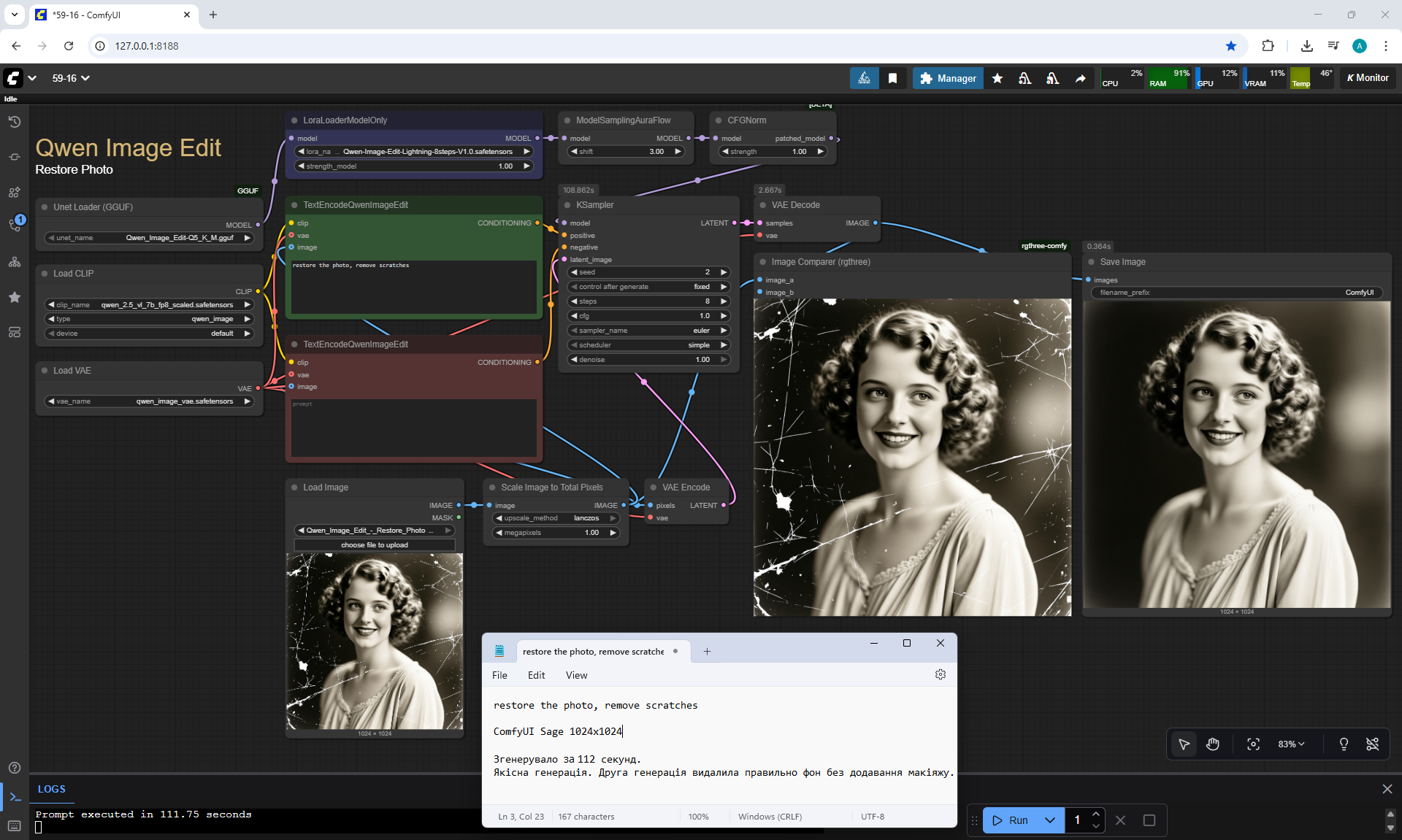Toggle the bottom terminal panel icon
This screenshot has height=840, width=1402.
pos(15,796)
